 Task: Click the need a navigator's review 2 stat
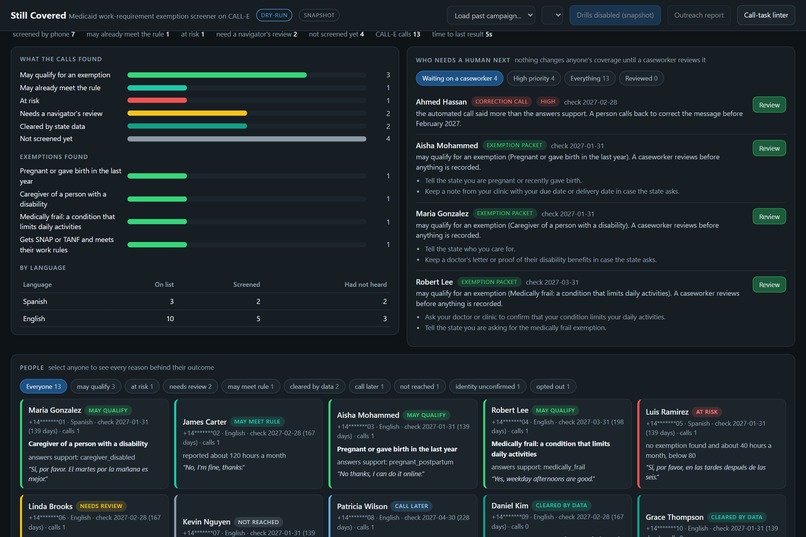tap(257, 34)
